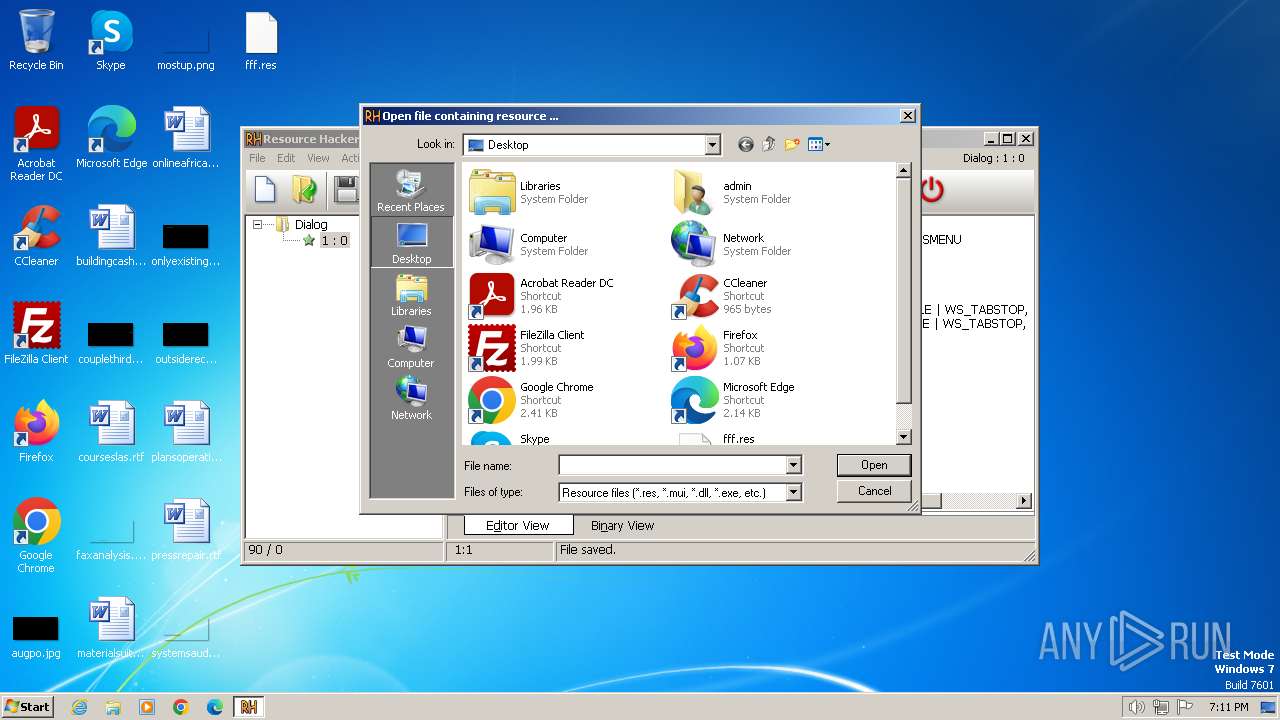Open Windows Media Player from the taskbar
1280x720 pixels.
[x=147, y=707]
